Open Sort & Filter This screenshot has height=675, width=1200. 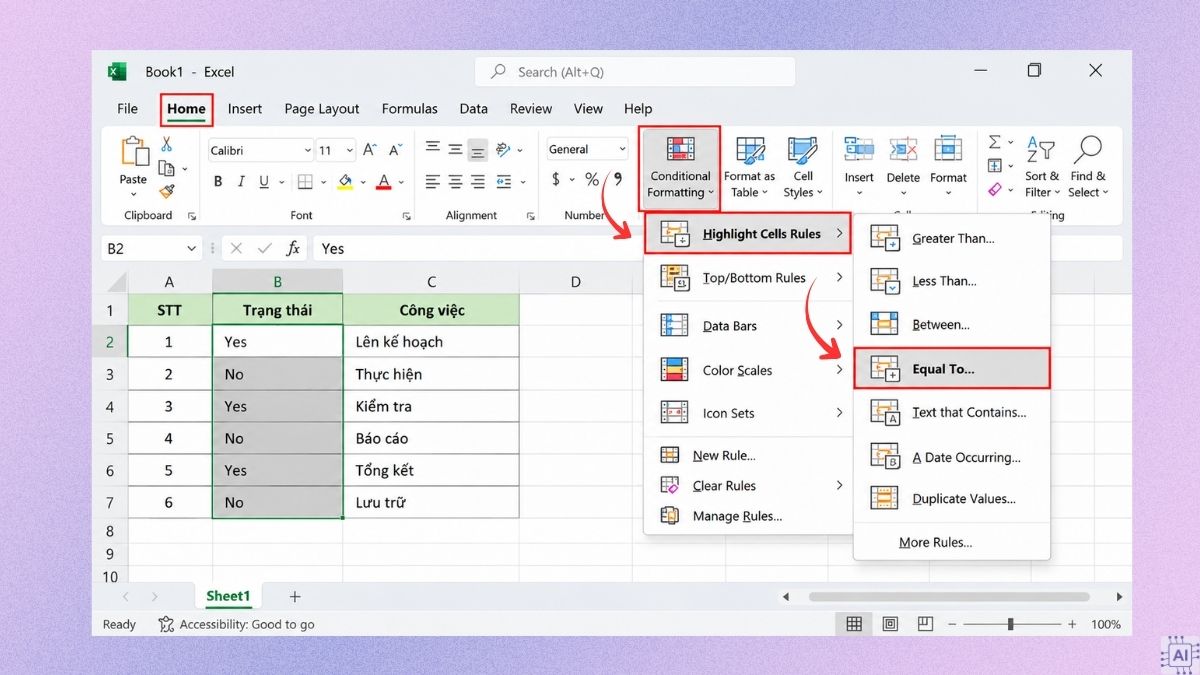1042,167
